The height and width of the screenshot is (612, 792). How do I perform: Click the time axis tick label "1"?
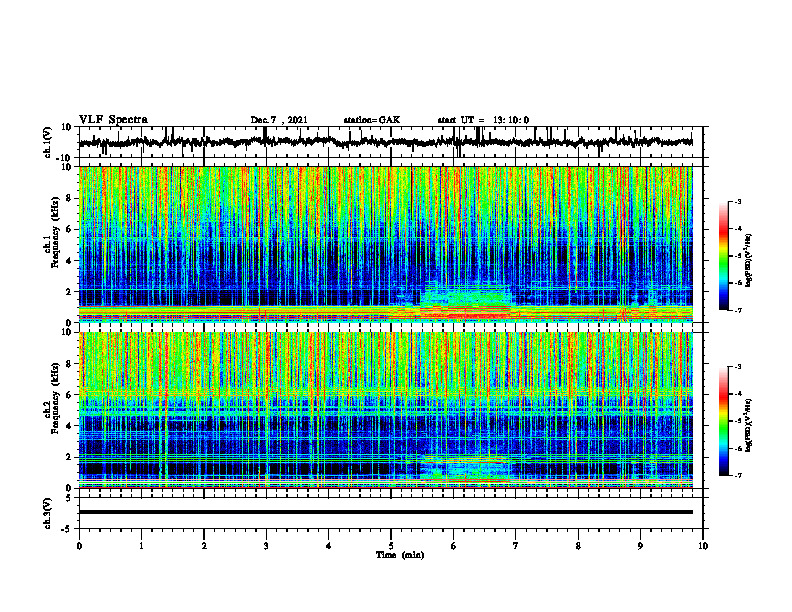(141, 546)
